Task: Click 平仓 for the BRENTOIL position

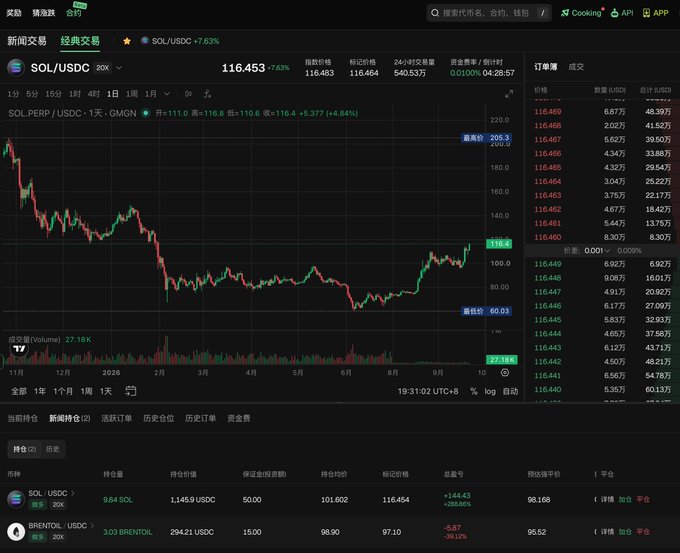Action: click(x=643, y=531)
